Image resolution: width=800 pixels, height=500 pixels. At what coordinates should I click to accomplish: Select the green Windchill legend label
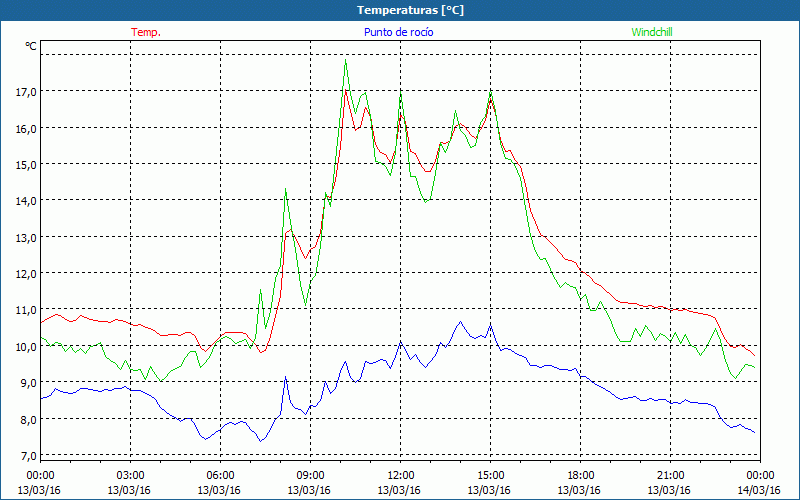click(x=652, y=32)
